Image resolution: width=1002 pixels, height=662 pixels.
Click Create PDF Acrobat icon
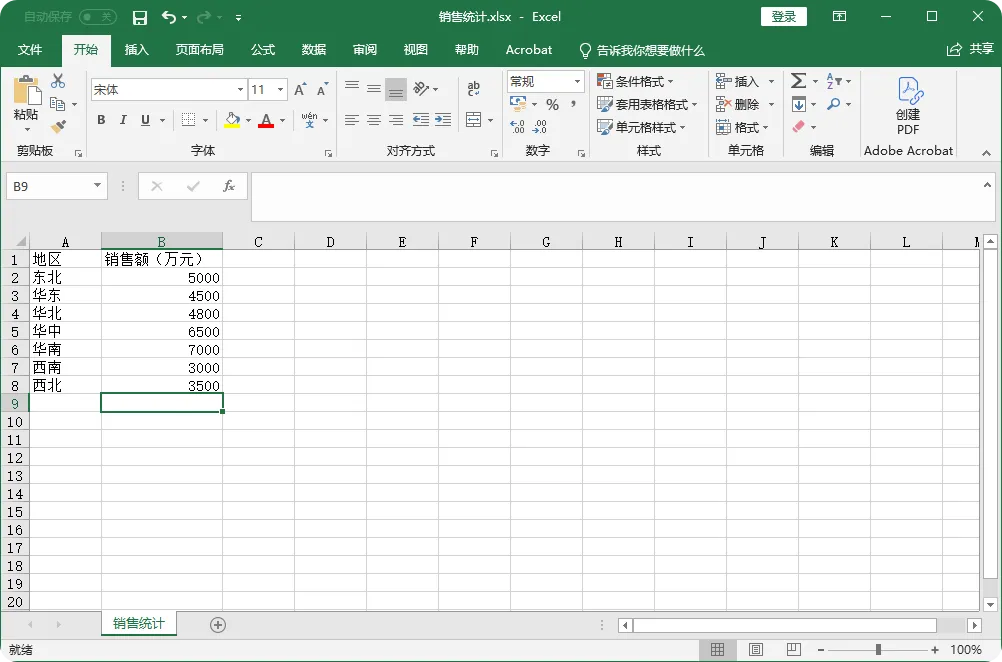[x=908, y=106]
